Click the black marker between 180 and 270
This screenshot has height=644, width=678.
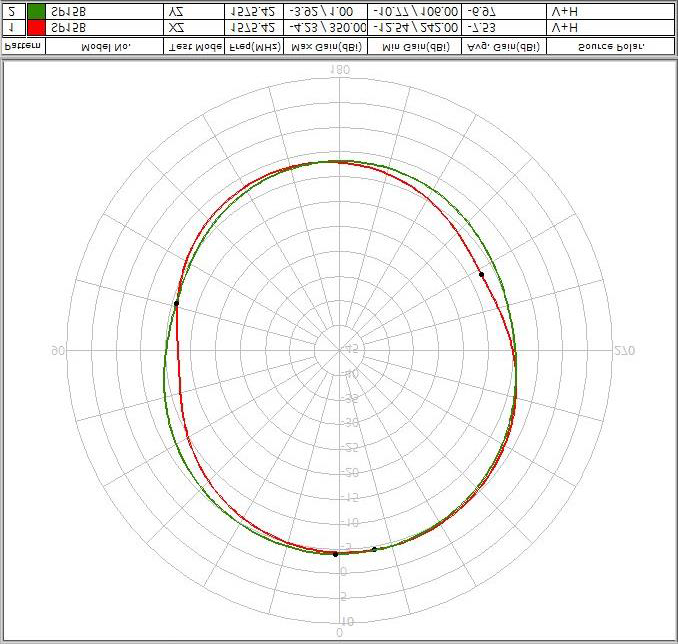pos(481,274)
